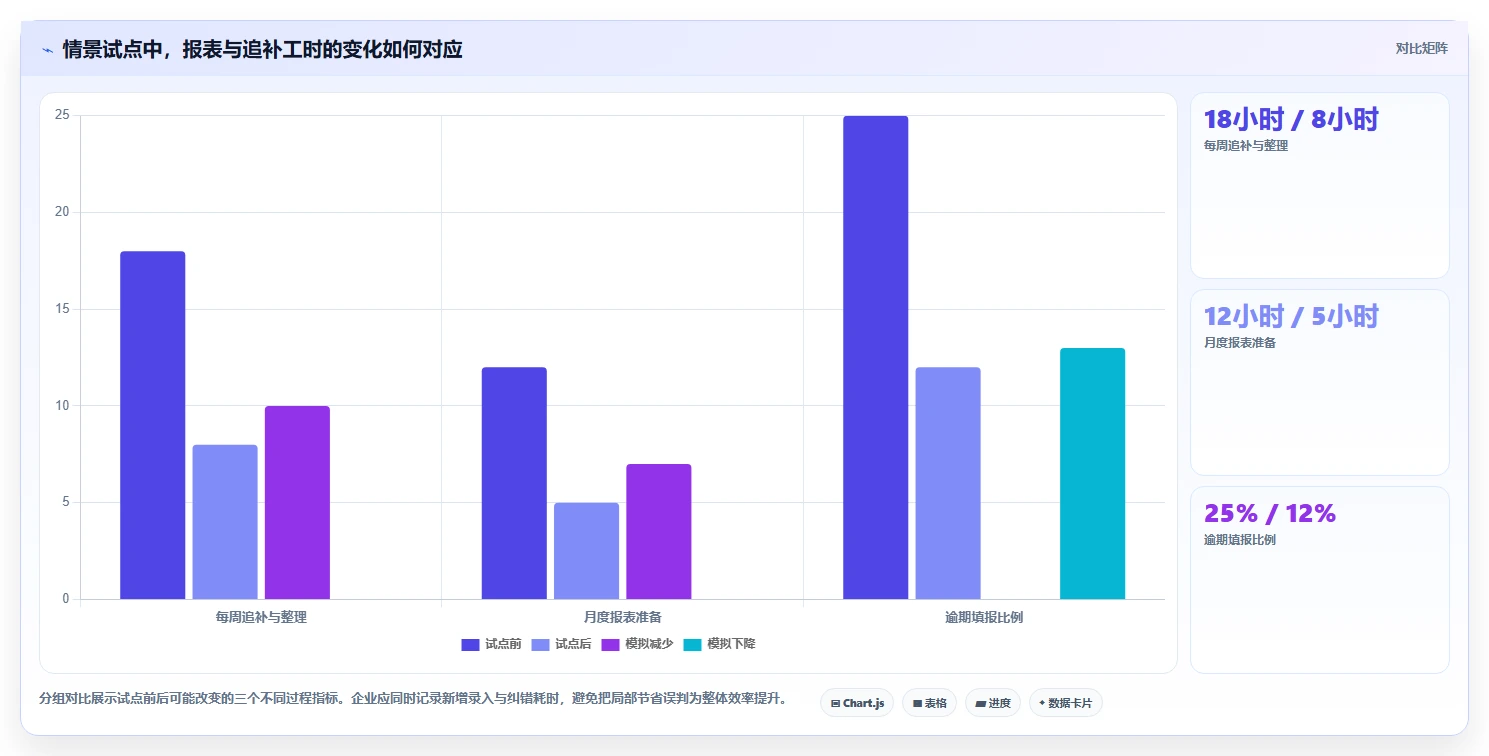Click the 月度报表准备 x-axis label
The width and height of the screenshot is (1489, 756).
622,618
